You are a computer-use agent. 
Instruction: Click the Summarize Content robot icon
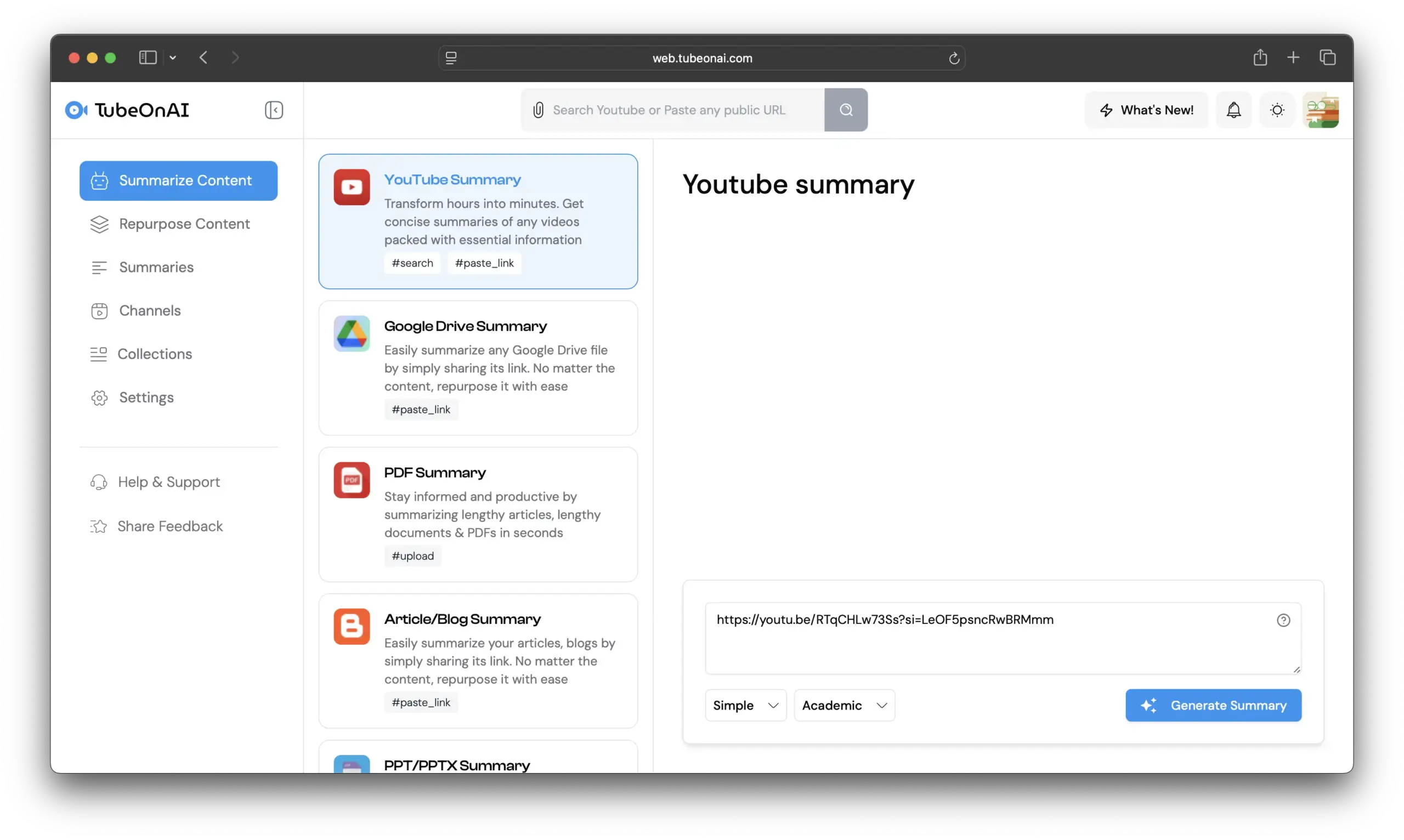coord(100,180)
